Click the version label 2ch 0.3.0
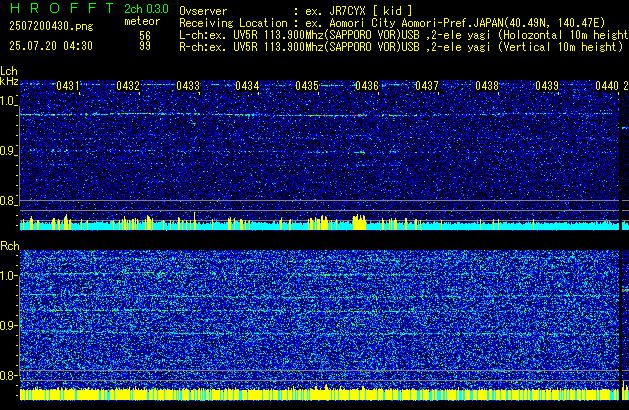 pos(146,9)
